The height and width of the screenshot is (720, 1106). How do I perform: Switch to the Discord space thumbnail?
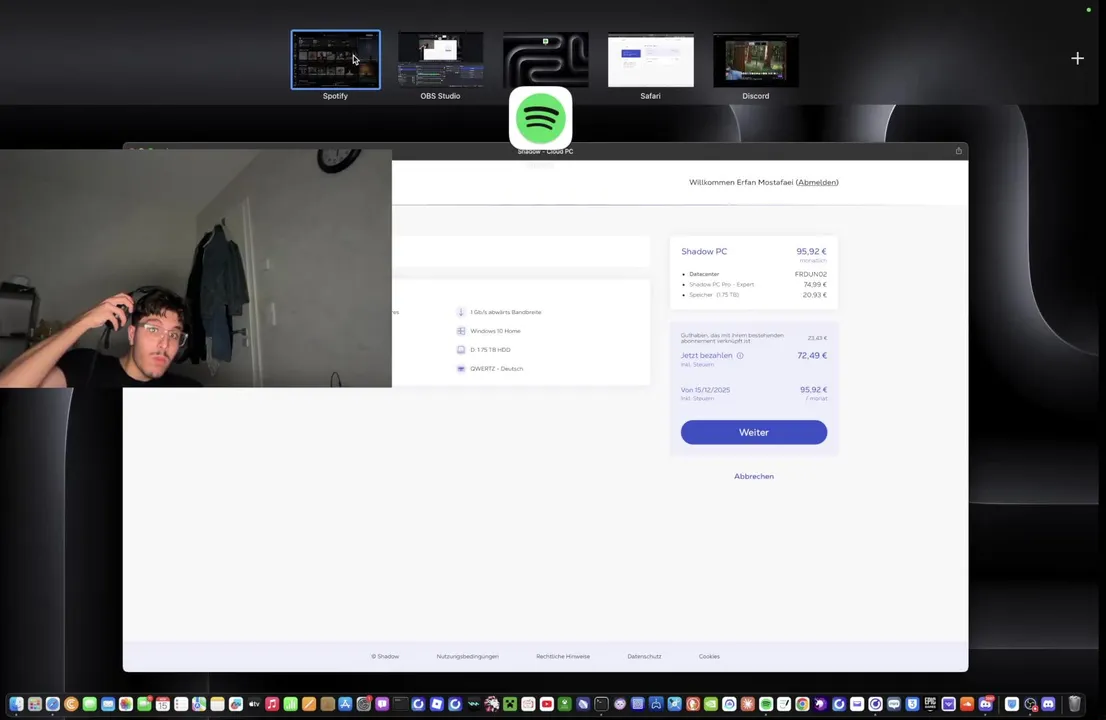point(755,60)
